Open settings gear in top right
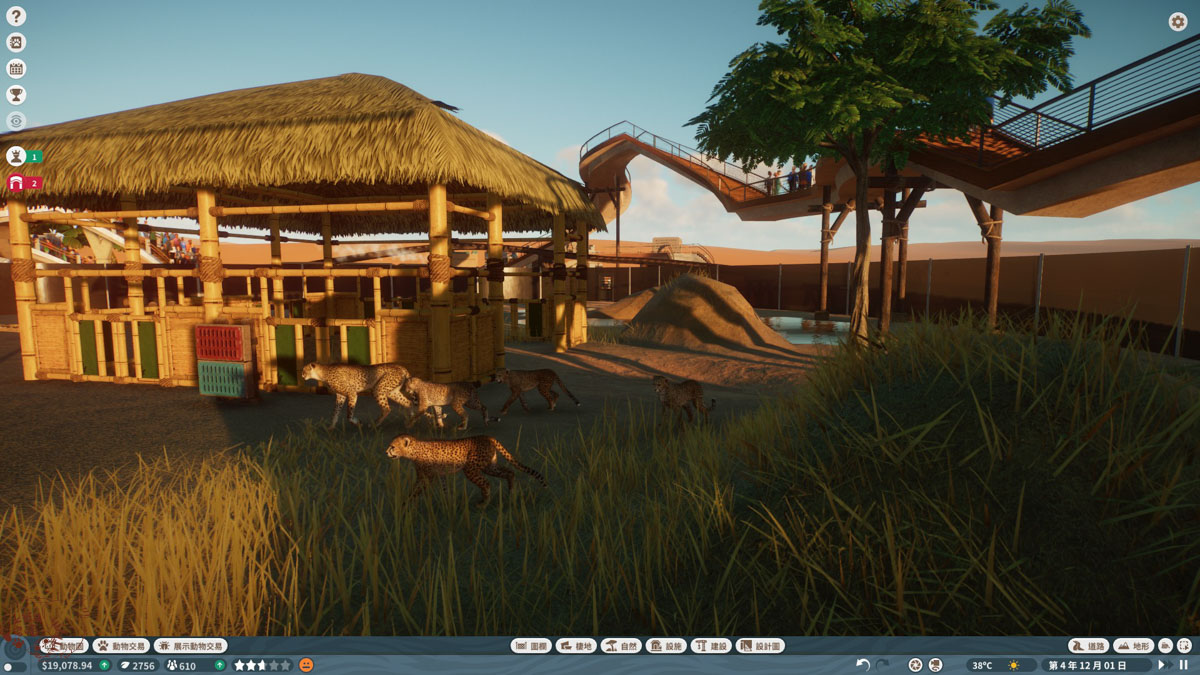Image resolution: width=1200 pixels, height=675 pixels. [1178, 21]
